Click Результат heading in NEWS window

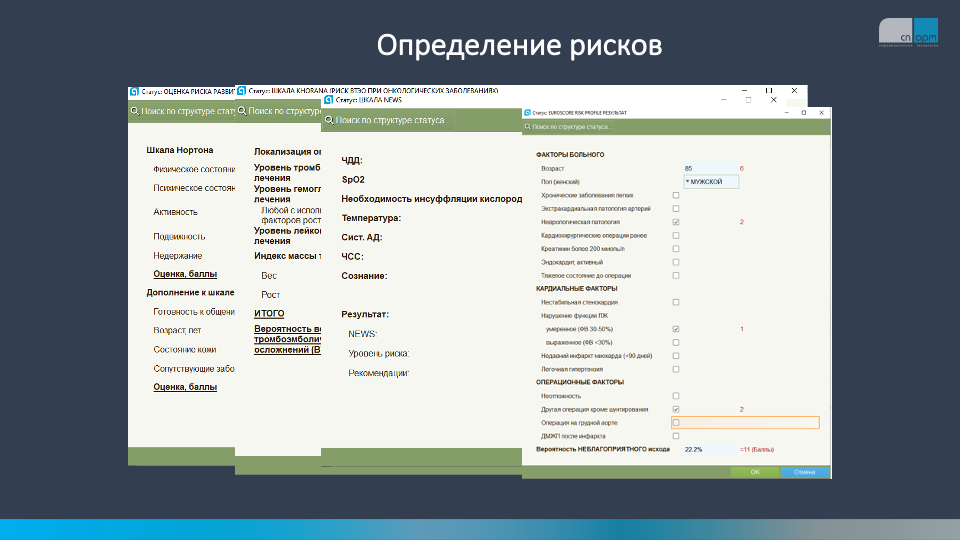[365, 314]
